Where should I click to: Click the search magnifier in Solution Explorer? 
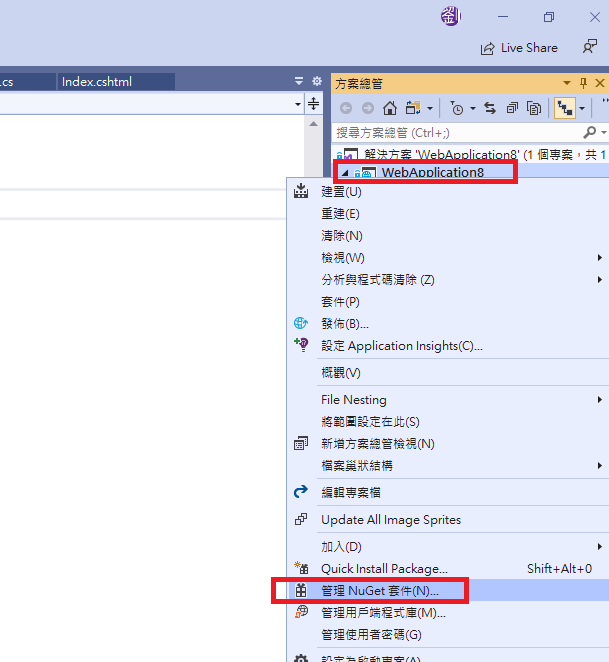point(590,133)
